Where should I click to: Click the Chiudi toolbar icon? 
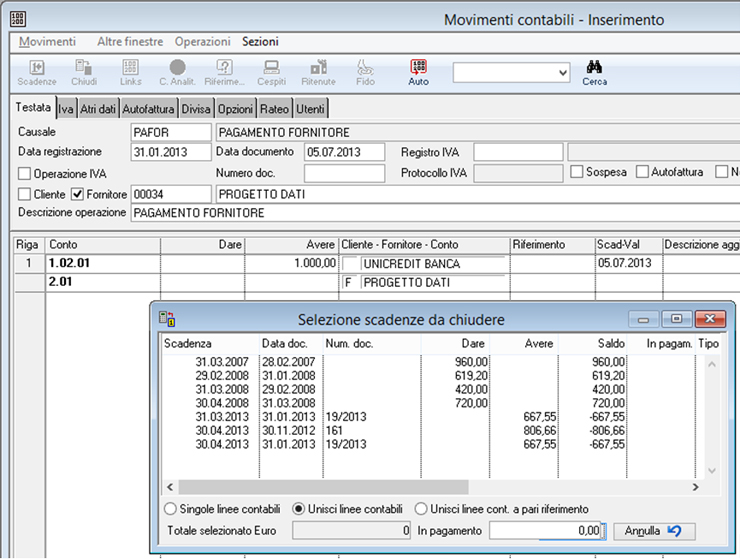click(x=84, y=72)
